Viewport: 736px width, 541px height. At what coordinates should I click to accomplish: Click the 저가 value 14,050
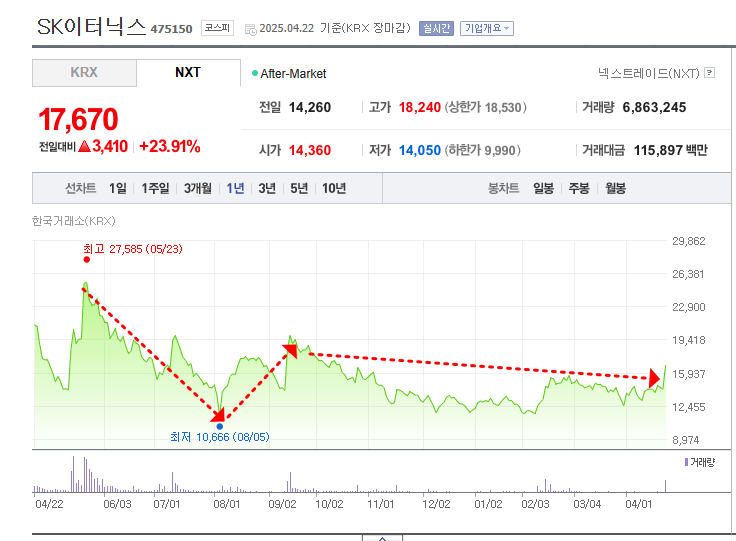tap(420, 150)
